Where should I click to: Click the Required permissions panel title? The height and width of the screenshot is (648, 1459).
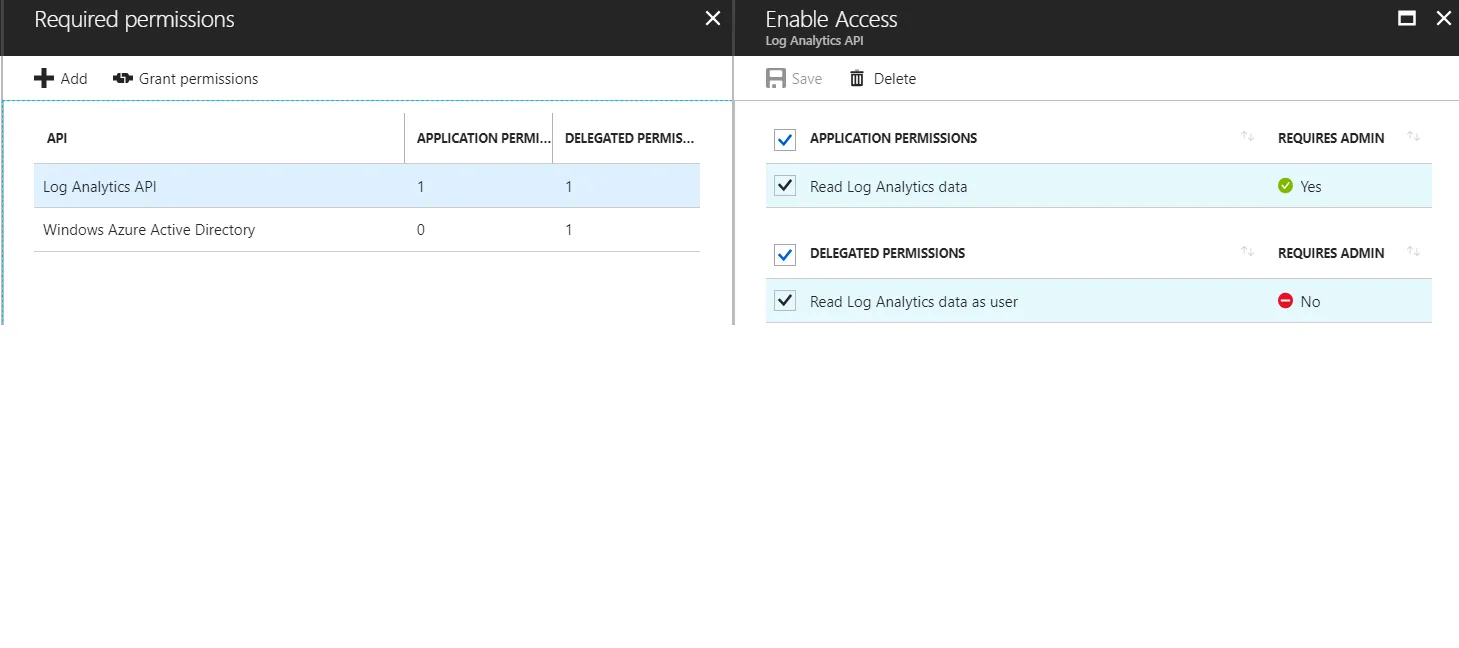point(134,19)
